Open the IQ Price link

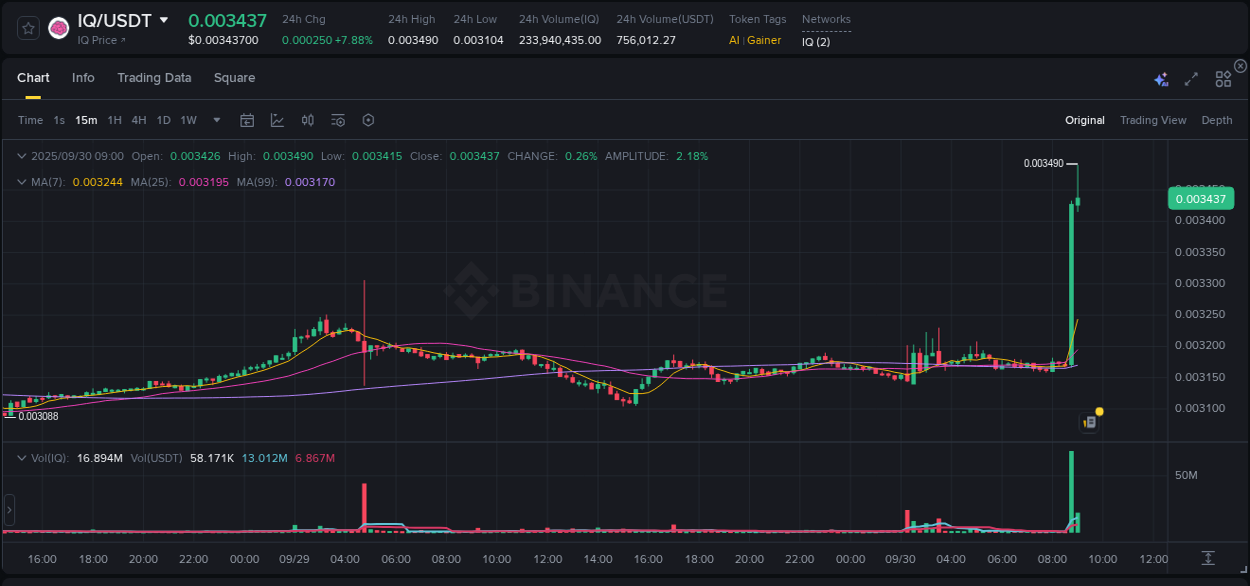pyautogui.click(x=100, y=40)
